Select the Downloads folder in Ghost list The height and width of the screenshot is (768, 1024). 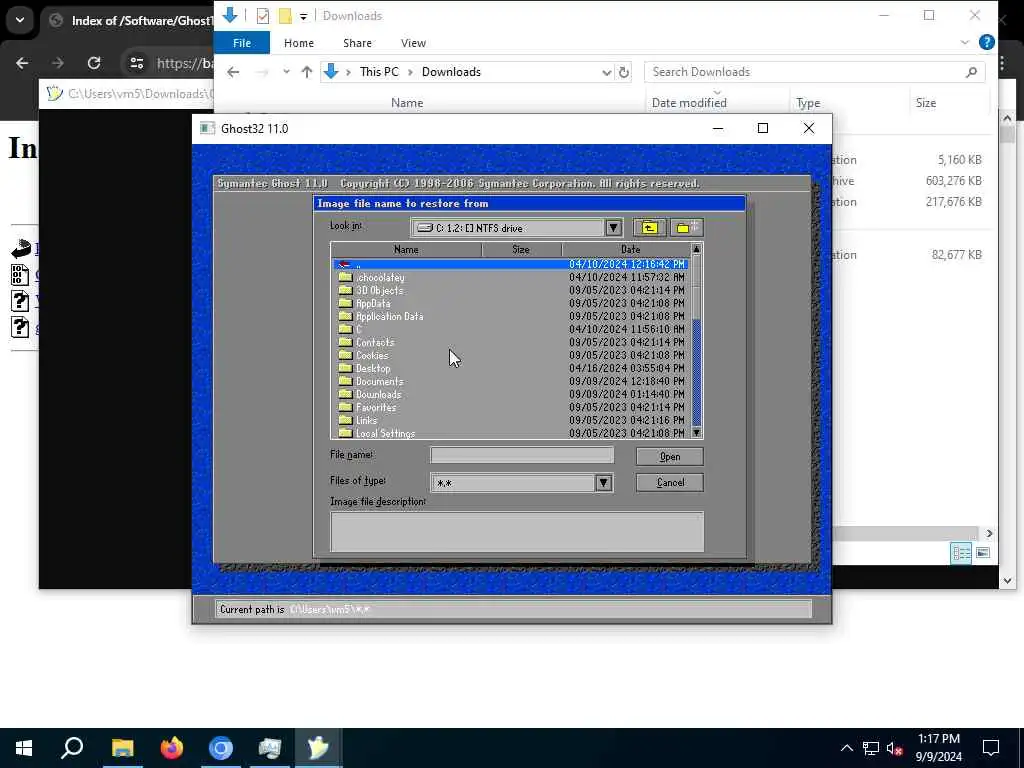click(511, 394)
